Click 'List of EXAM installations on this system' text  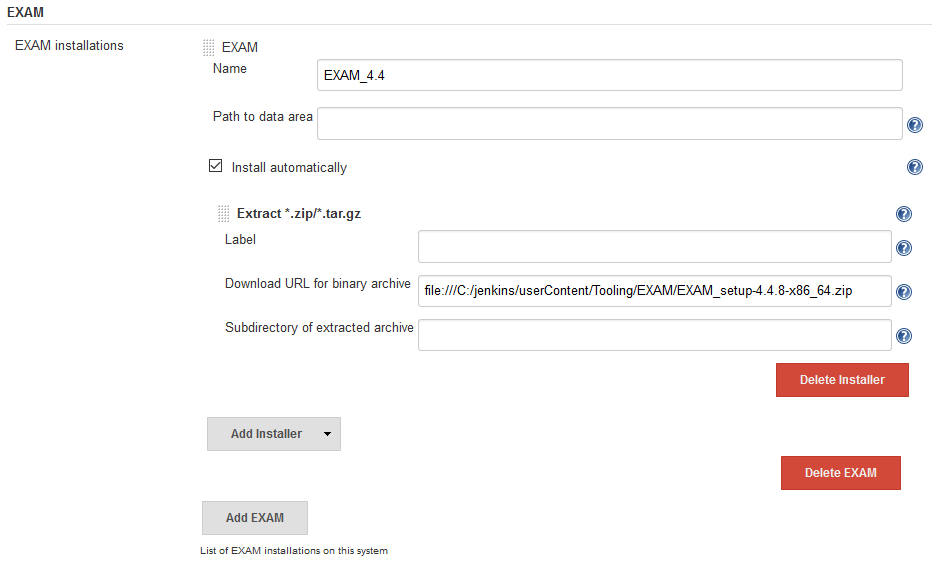(294, 550)
